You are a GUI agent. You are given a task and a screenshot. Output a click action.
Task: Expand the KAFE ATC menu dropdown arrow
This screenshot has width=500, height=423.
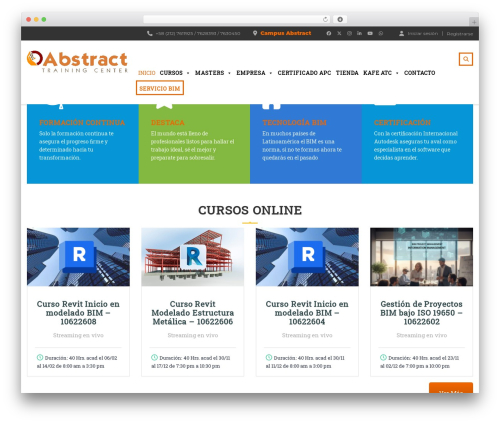397,73
